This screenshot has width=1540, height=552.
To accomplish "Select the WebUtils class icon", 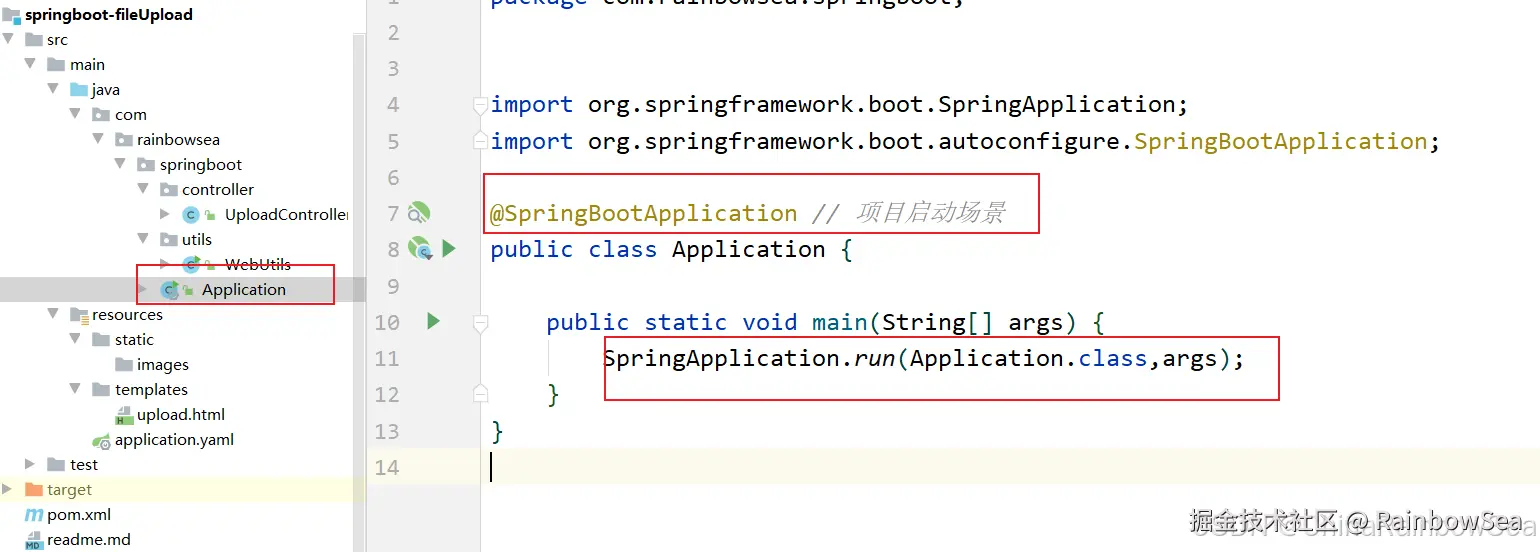I will coord(191,265).
